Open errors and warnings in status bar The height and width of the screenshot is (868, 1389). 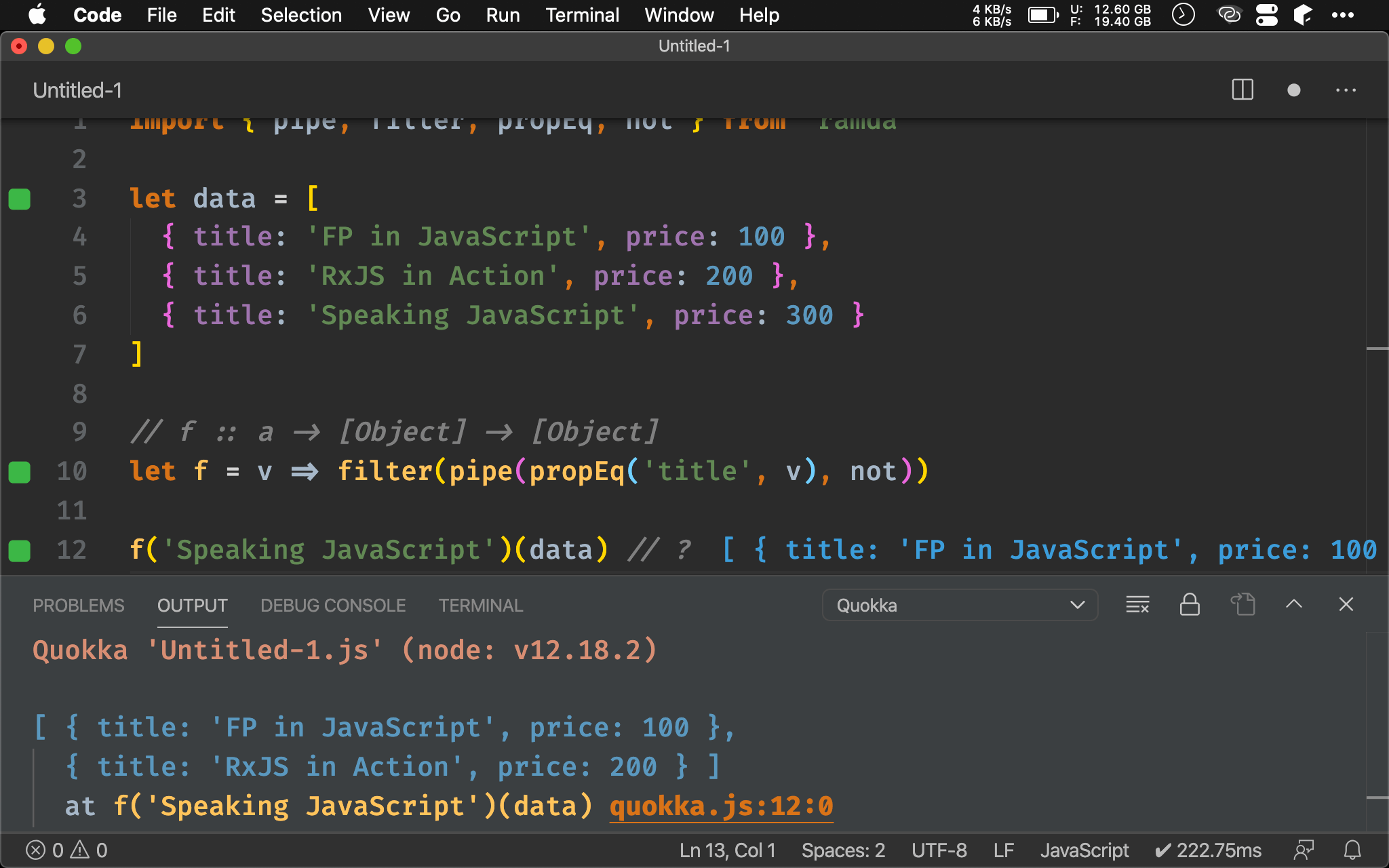coord(66,850)
